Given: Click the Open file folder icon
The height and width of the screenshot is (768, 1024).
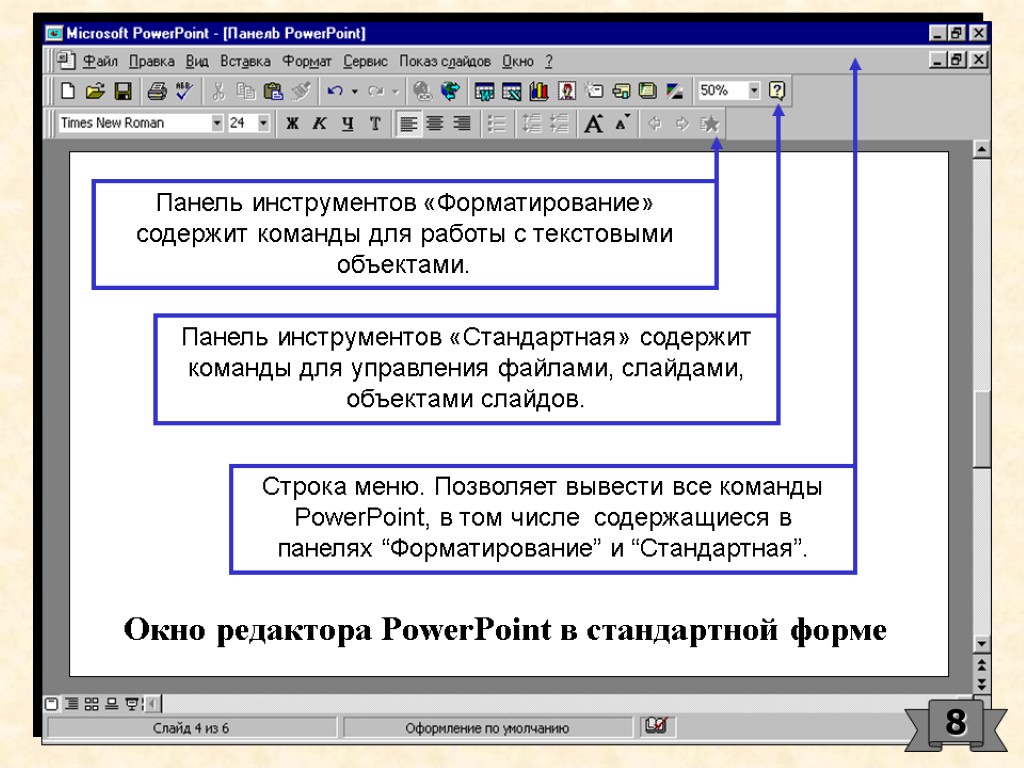Looking at the screenshot, I should tap(95, 91).
